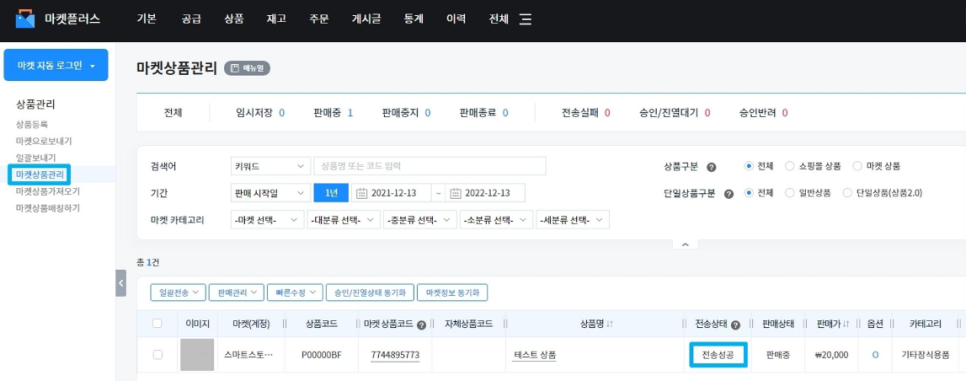The image size is (966, 381).
Task: Open the 게시글 top menu
Action: [x=366, y=18]
